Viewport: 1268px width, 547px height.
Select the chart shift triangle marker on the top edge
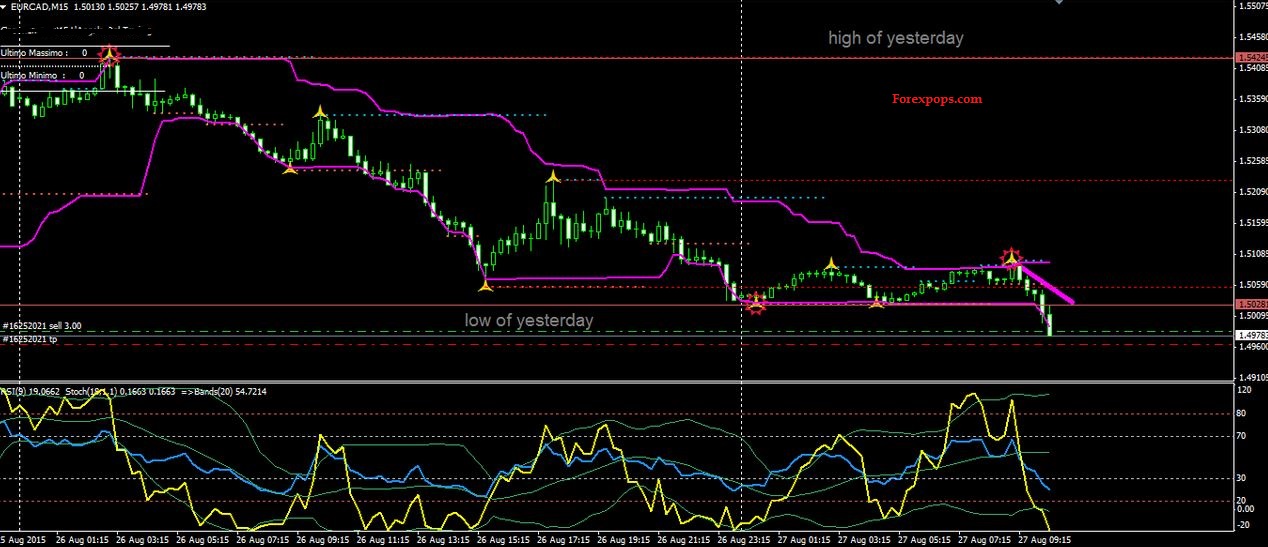pos(1061,2)
